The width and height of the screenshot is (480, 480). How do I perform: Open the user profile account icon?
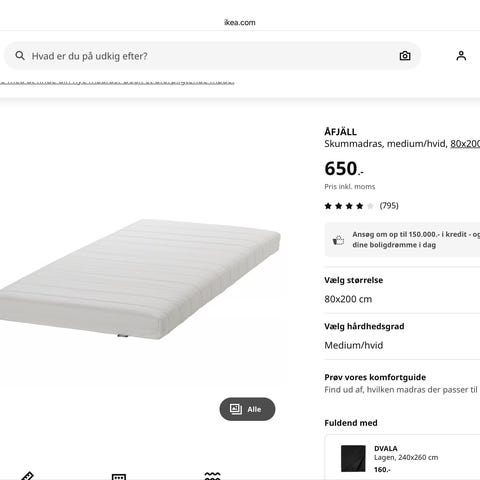461,56
